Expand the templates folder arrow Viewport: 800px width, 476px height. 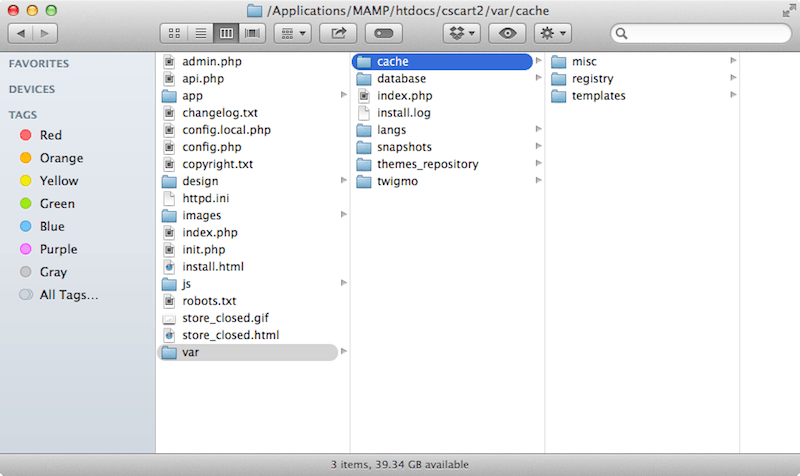click(733, 96)
